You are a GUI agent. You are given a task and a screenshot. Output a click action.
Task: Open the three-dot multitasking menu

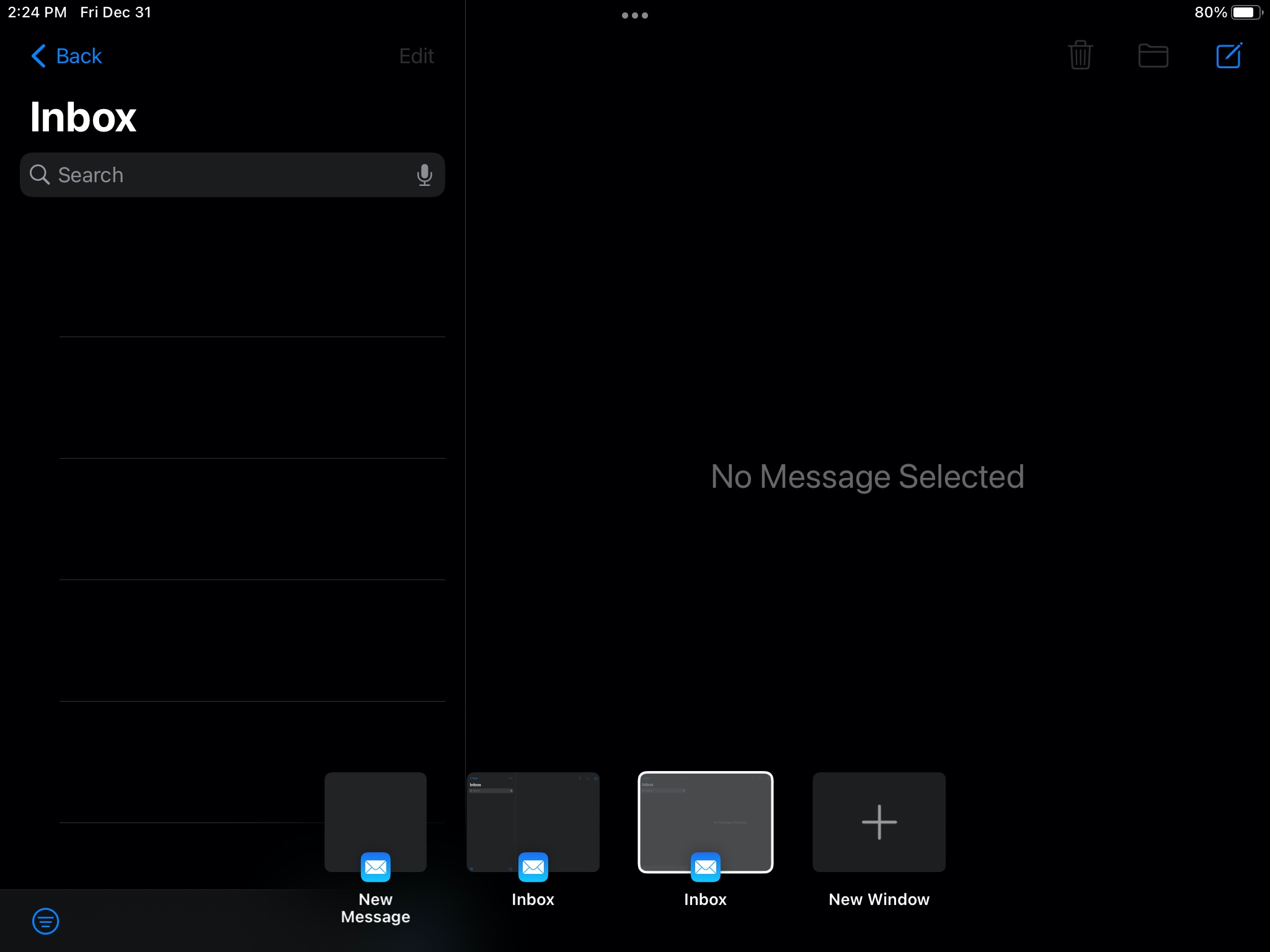point(634,15)
